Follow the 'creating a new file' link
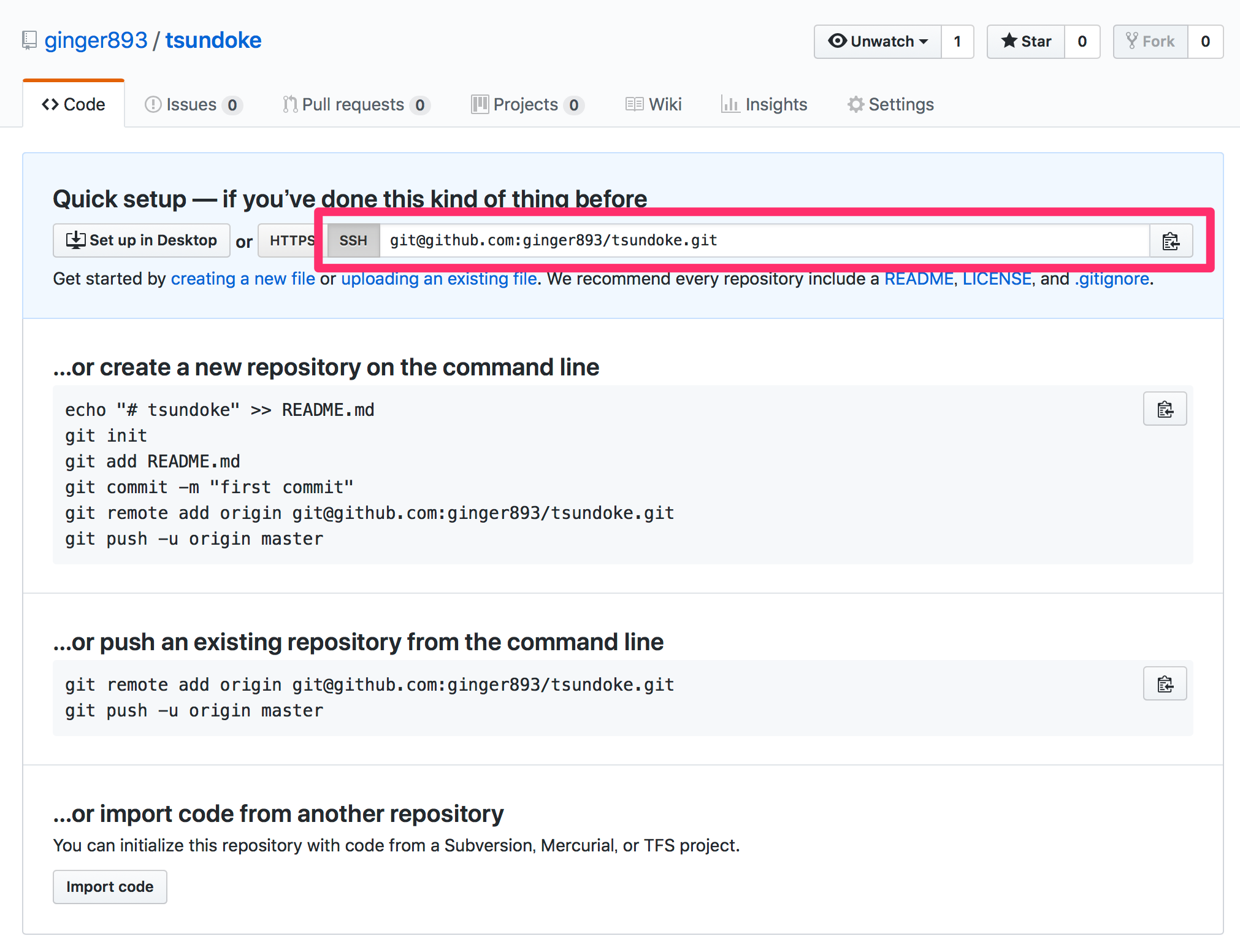The width and height of the screenshot is (1240, 952). point(243,279)
